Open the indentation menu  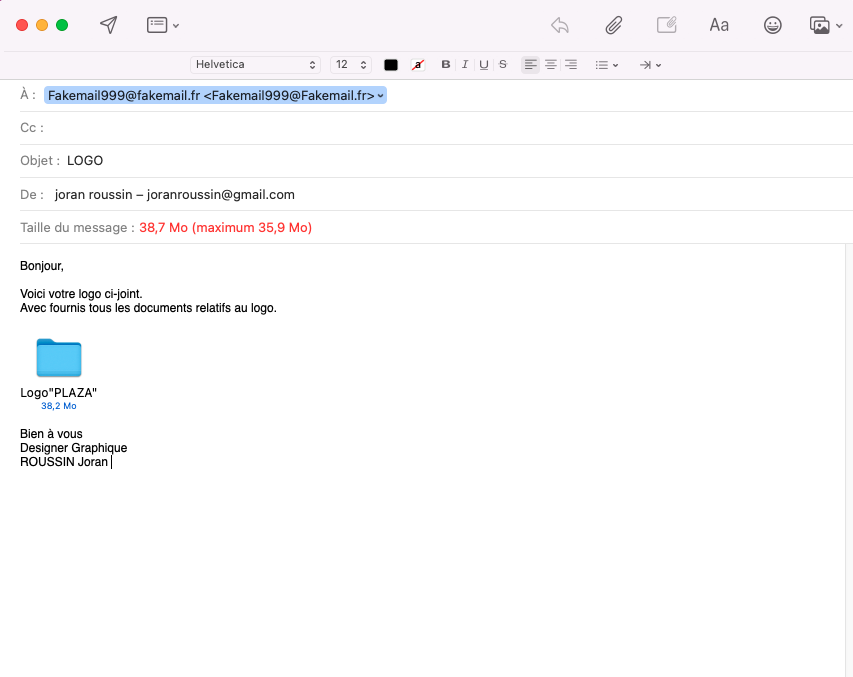pos(650,65)
